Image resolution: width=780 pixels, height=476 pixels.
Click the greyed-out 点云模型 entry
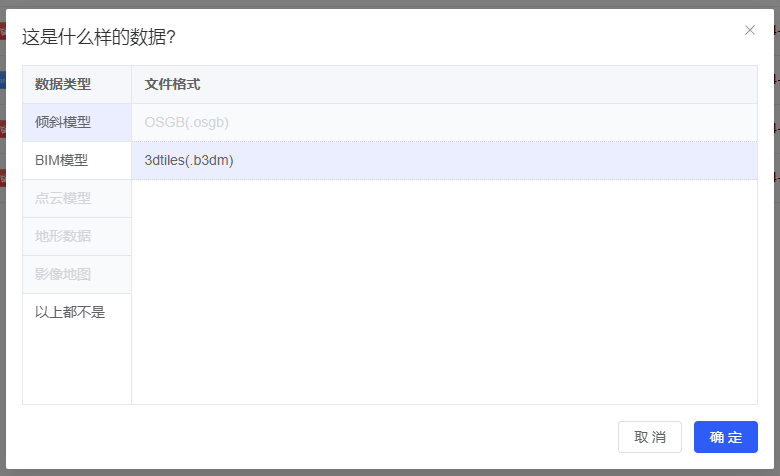click(x=63, y=198)
